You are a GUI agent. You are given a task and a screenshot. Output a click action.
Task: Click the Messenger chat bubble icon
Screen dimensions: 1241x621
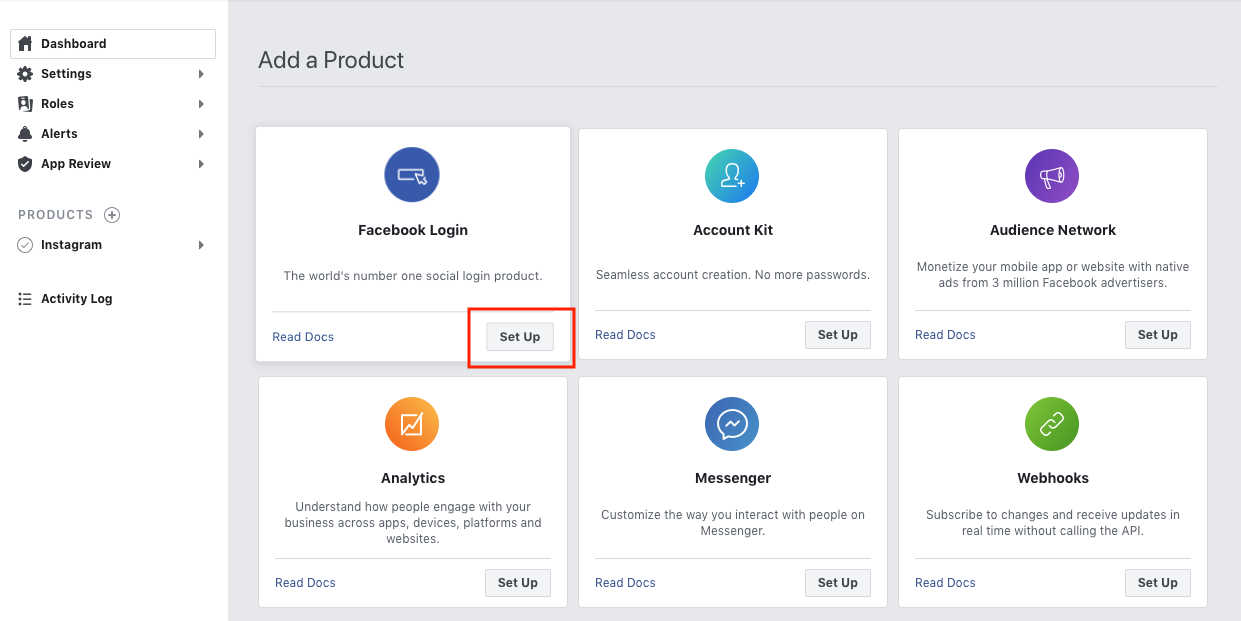pyautogui.click(x=732, y=424)
